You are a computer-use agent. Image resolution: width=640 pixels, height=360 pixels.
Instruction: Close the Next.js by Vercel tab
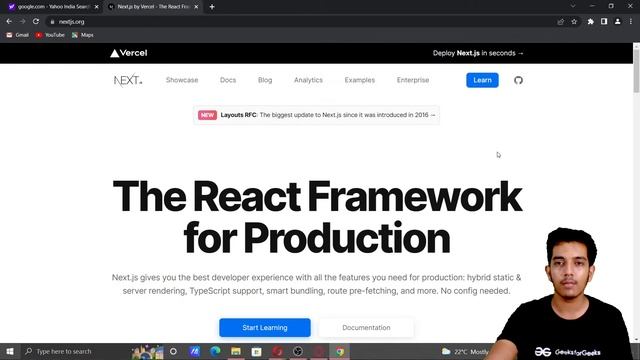196,7
